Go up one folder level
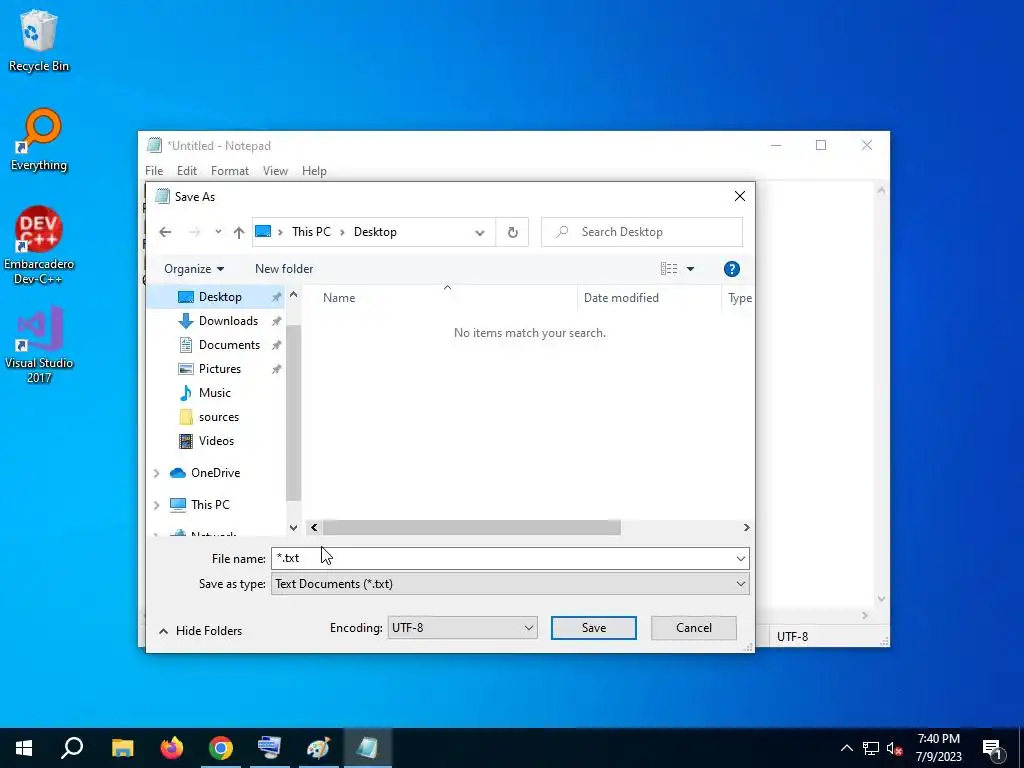 [x=239, y=232]
